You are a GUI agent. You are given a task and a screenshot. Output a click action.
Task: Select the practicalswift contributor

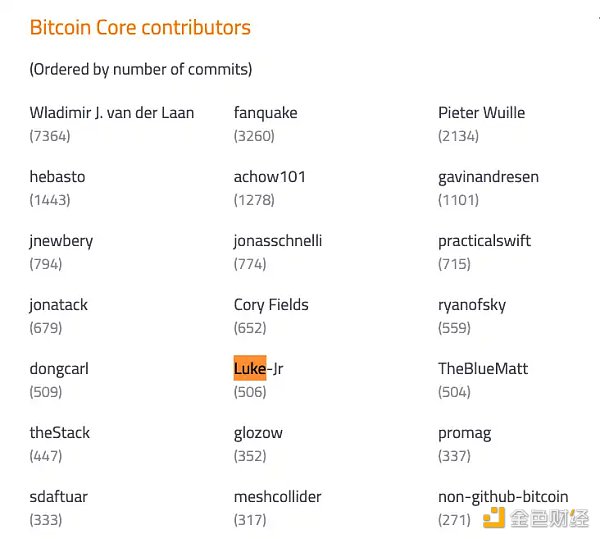click(484, 241)
